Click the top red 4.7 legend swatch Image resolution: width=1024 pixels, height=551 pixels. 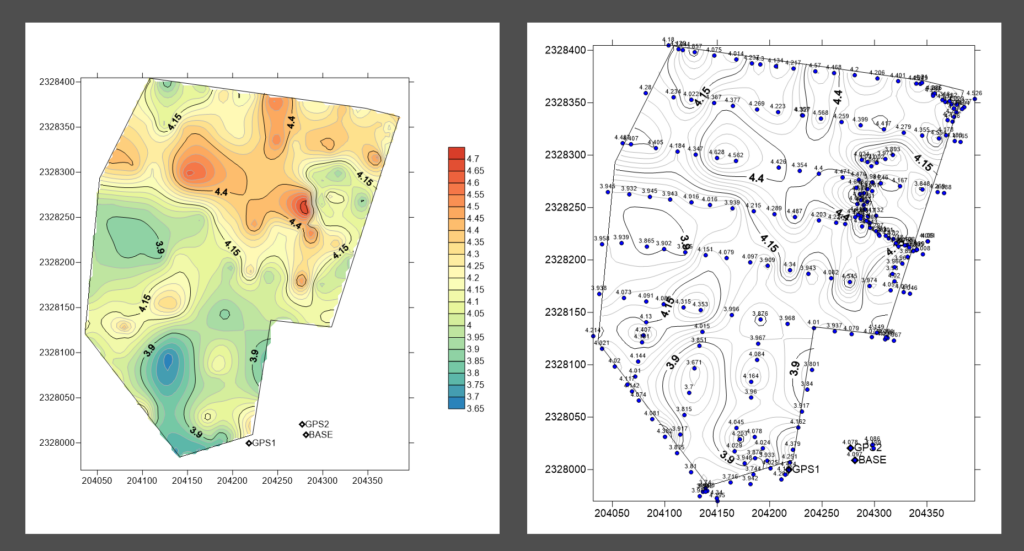coord(456,153)
